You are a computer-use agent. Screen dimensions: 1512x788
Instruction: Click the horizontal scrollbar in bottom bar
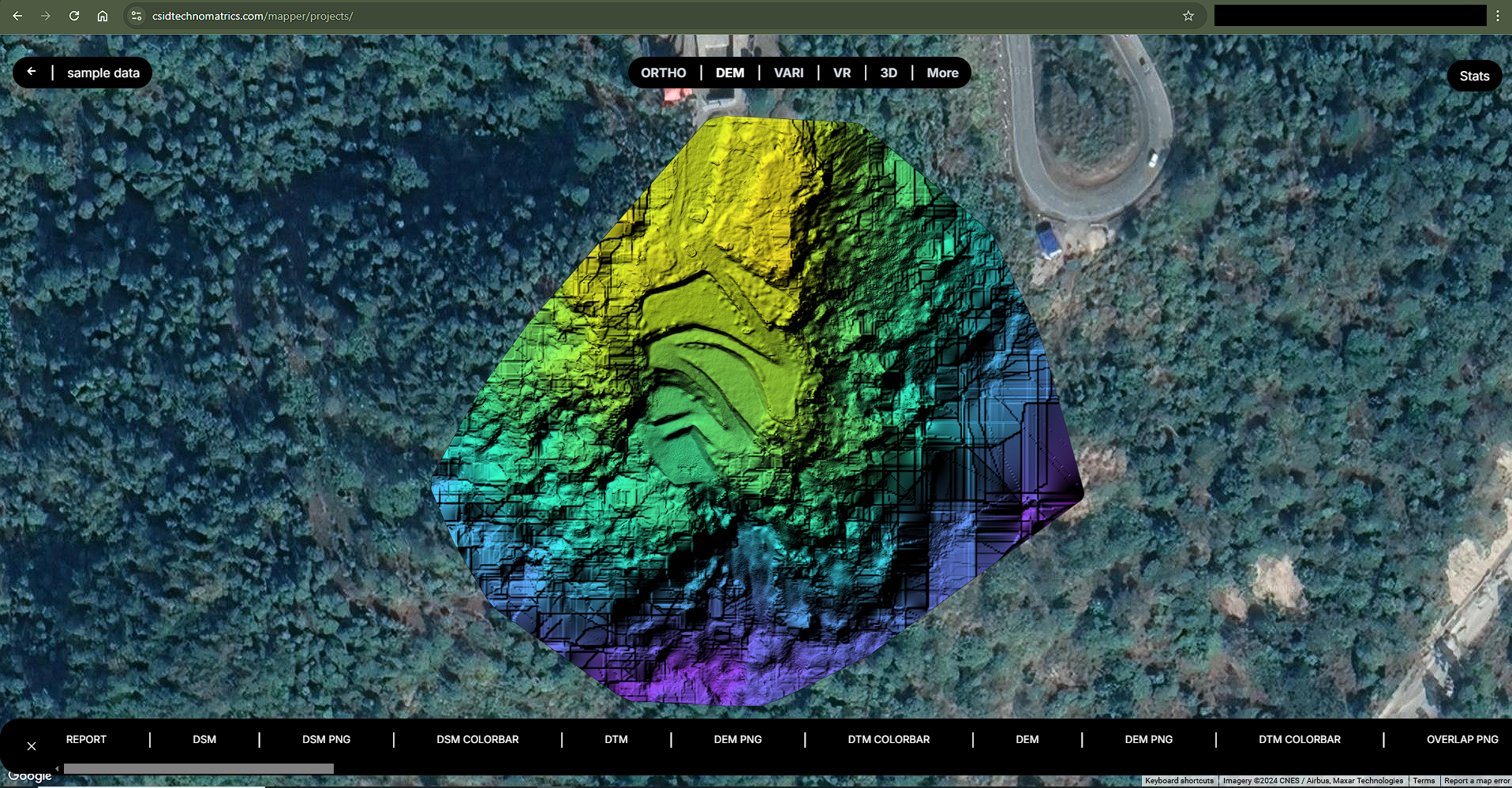coord(198,768)
